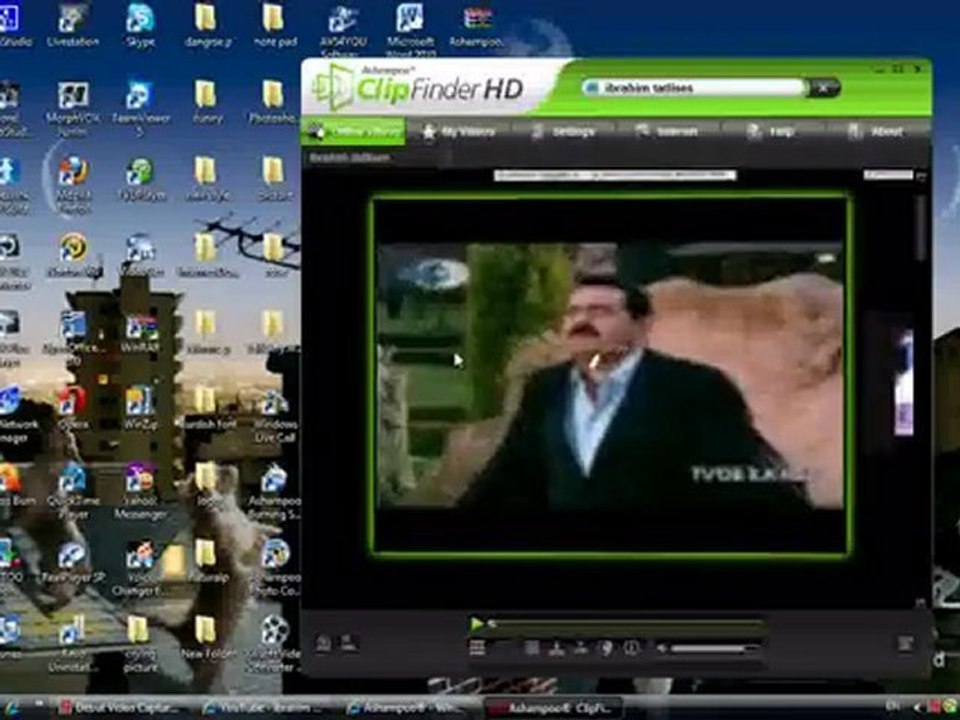Open the Revo Uninstaller desktop shortcut
The width and height of the screenshot is (960, 720).
72,643
